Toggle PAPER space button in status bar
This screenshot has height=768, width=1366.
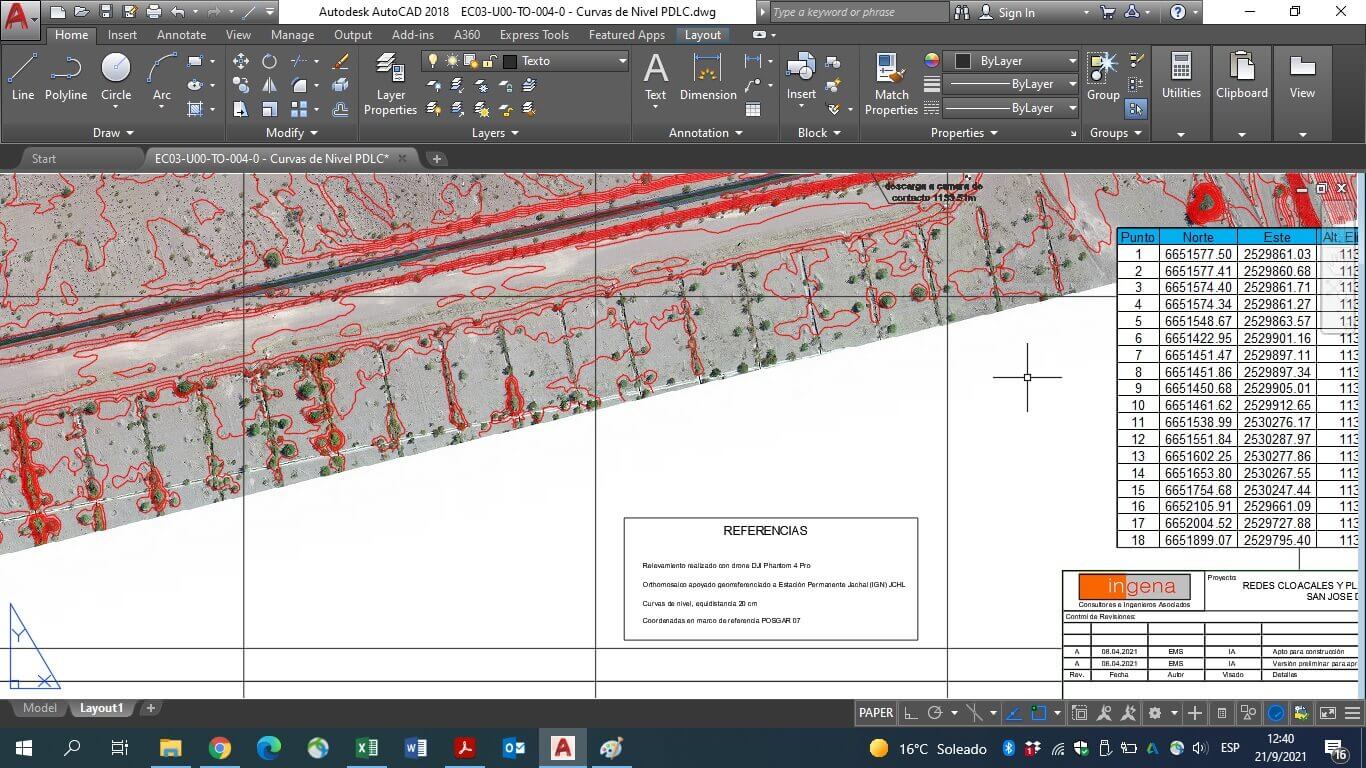tap(876, 713)
